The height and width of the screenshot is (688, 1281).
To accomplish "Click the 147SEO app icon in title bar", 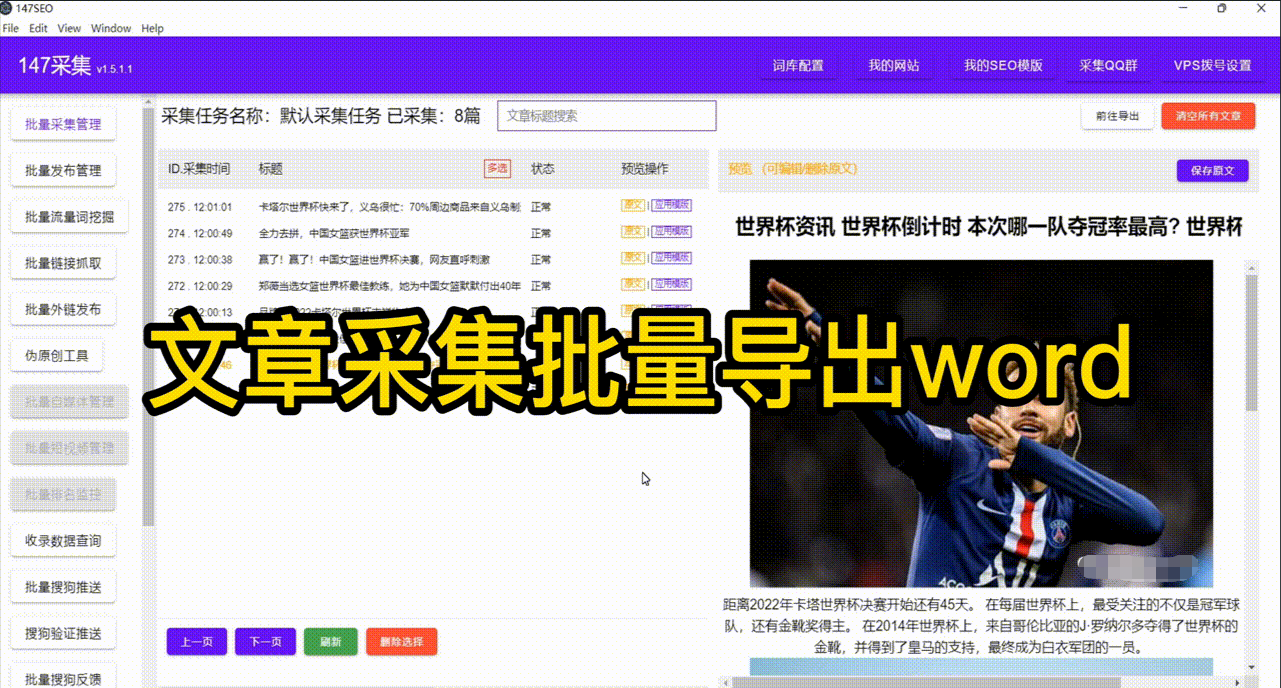I will pos(7,8).
